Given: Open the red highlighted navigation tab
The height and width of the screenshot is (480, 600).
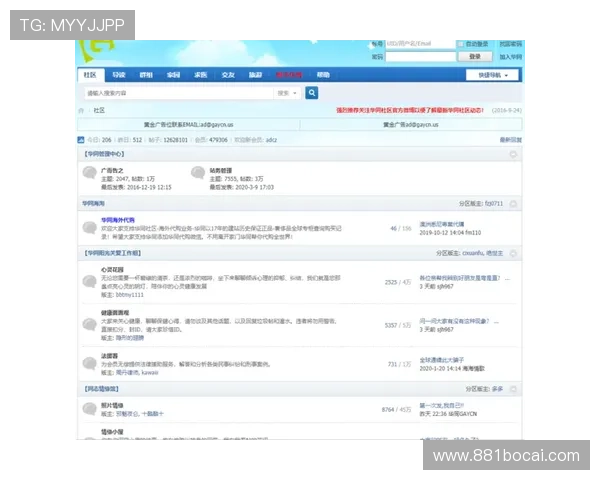Looking at the screenshot, I should pyautogui.click(x=289, y=75).
